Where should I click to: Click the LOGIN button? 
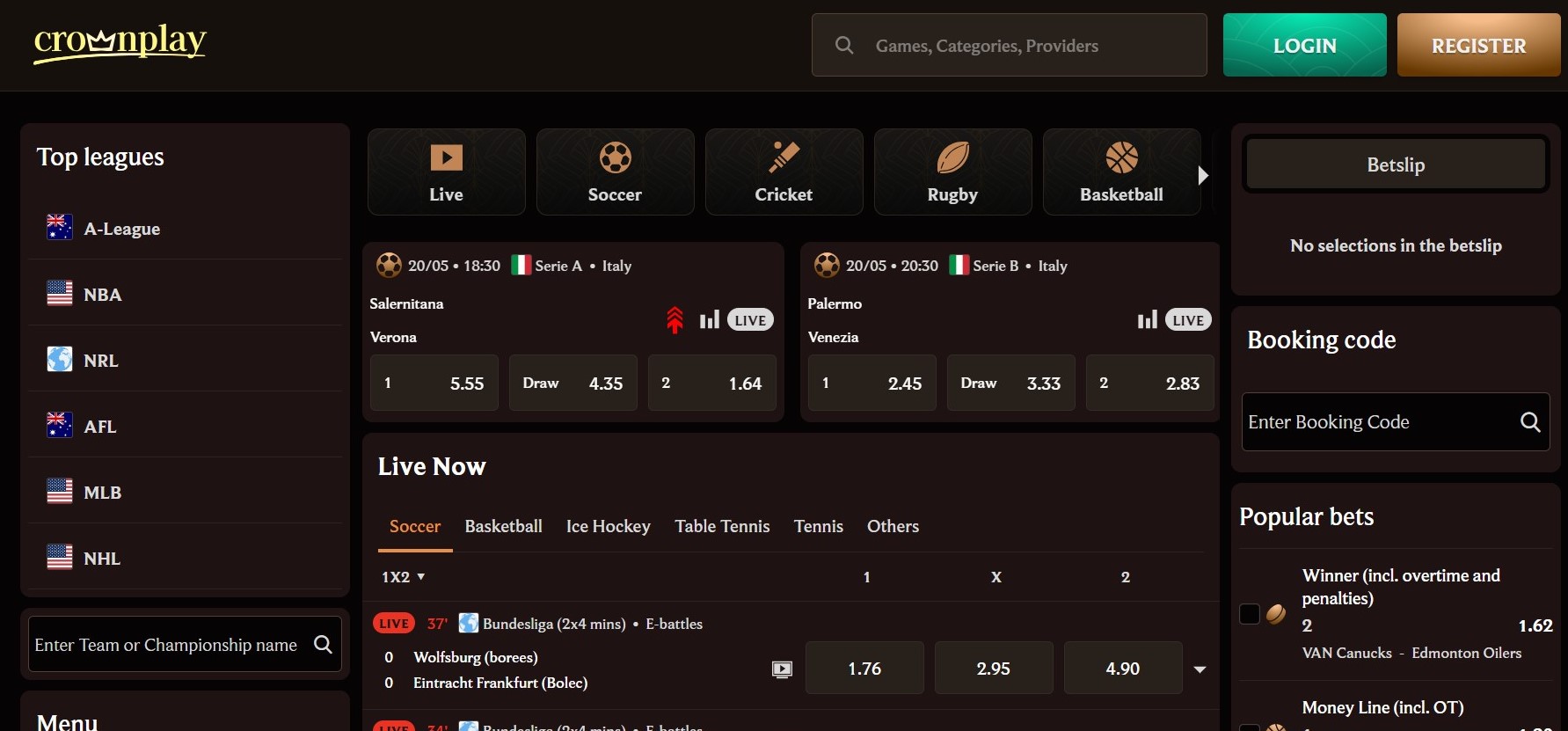point(1305,45)
